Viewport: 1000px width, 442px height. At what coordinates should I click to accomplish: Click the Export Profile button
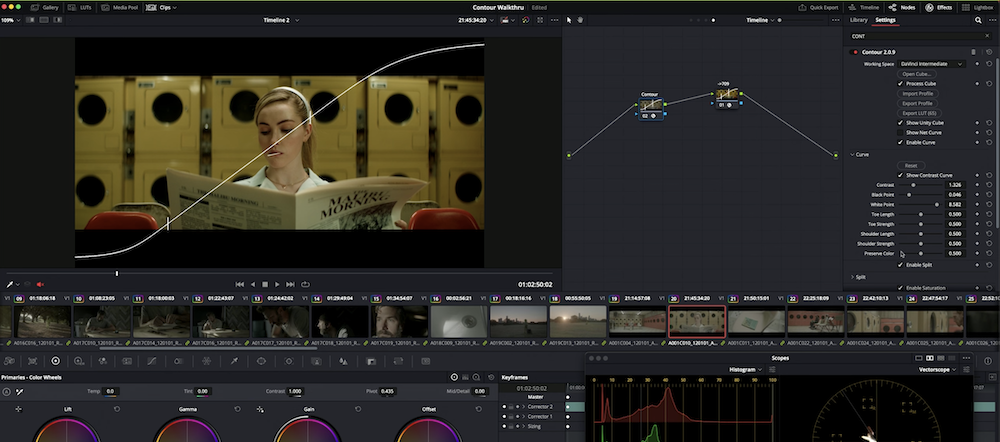click(x=917, y=103)
